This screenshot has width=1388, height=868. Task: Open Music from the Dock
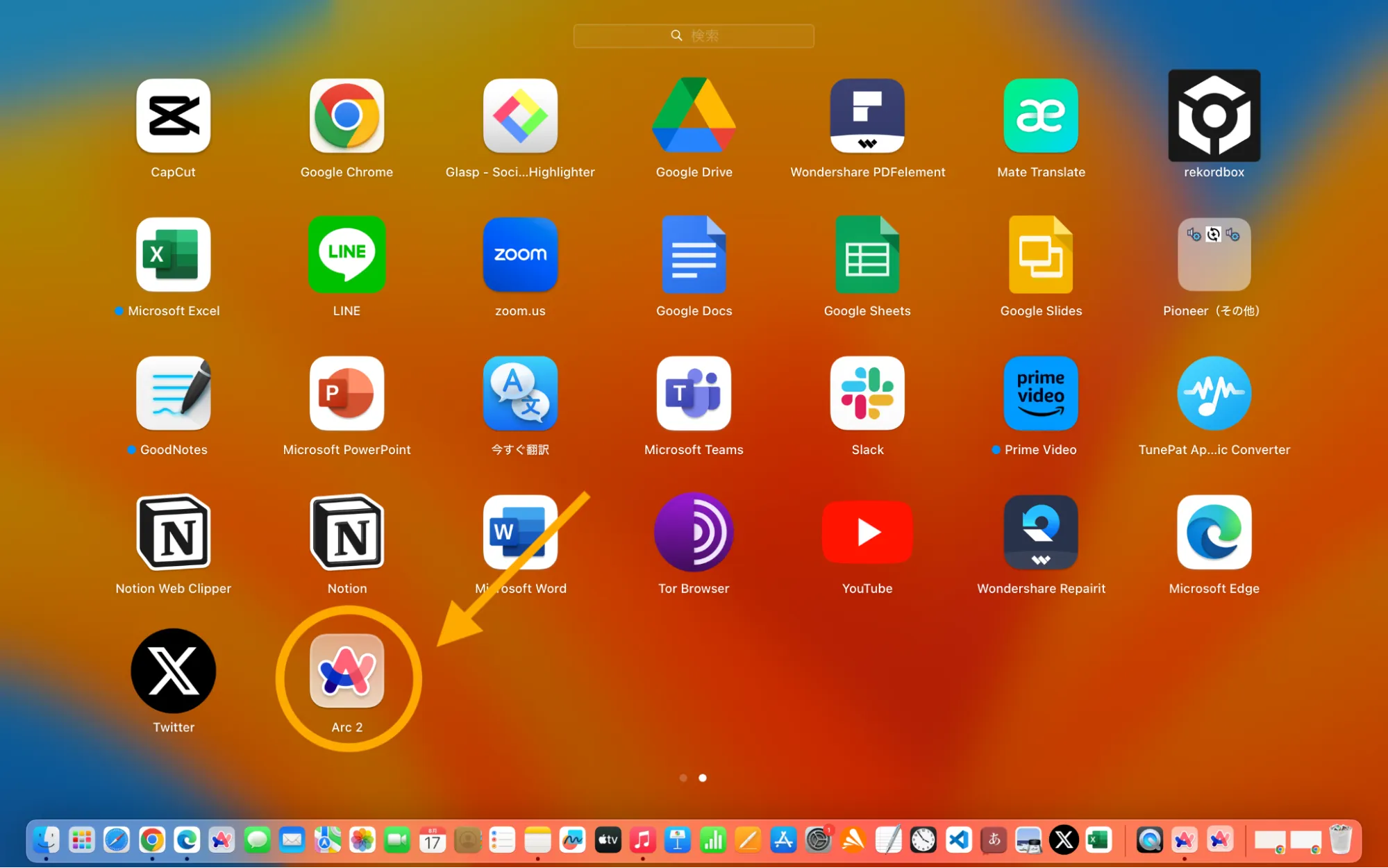tap(643, 840)
